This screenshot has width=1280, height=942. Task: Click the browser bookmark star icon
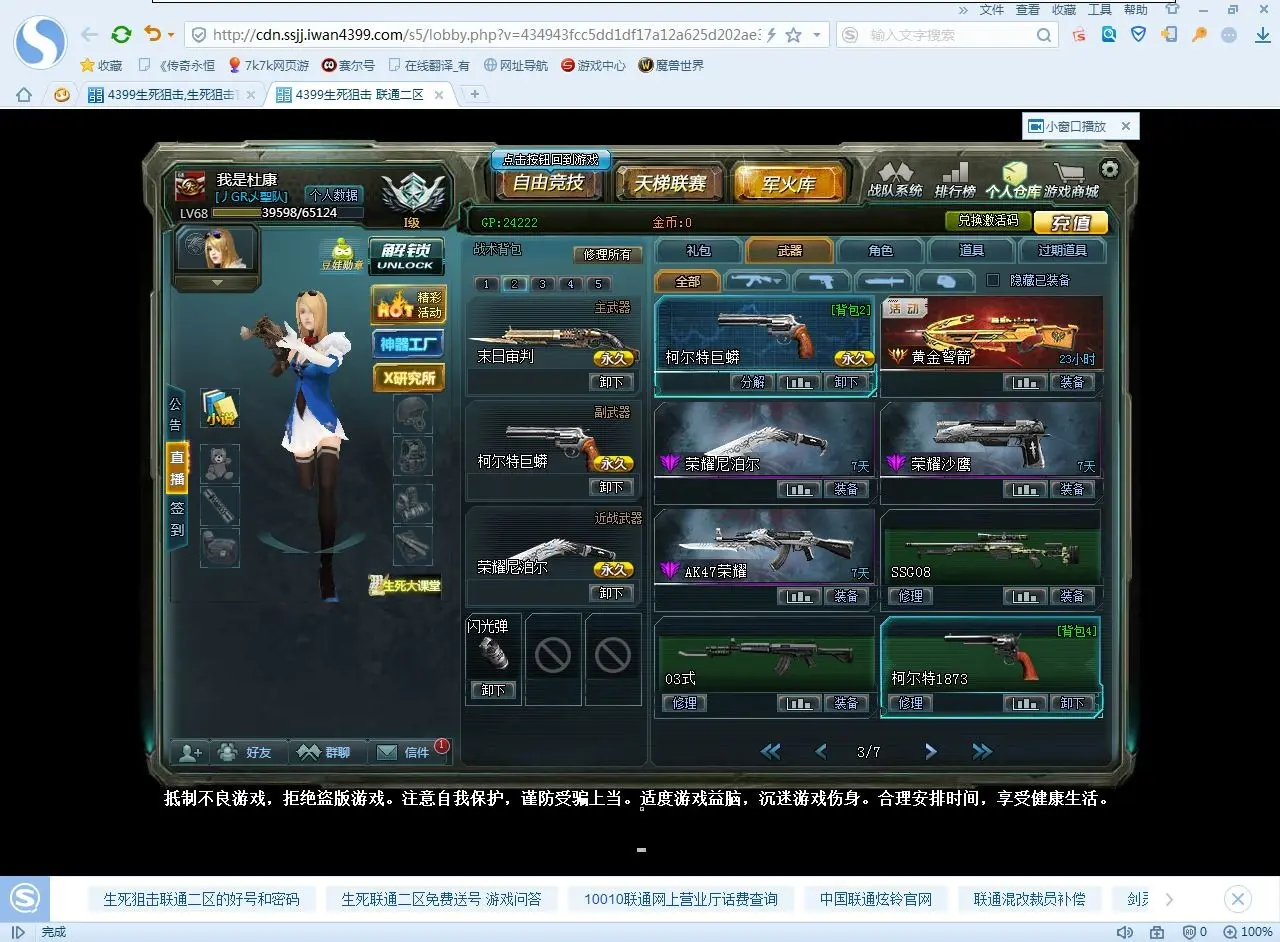[793, 35]
